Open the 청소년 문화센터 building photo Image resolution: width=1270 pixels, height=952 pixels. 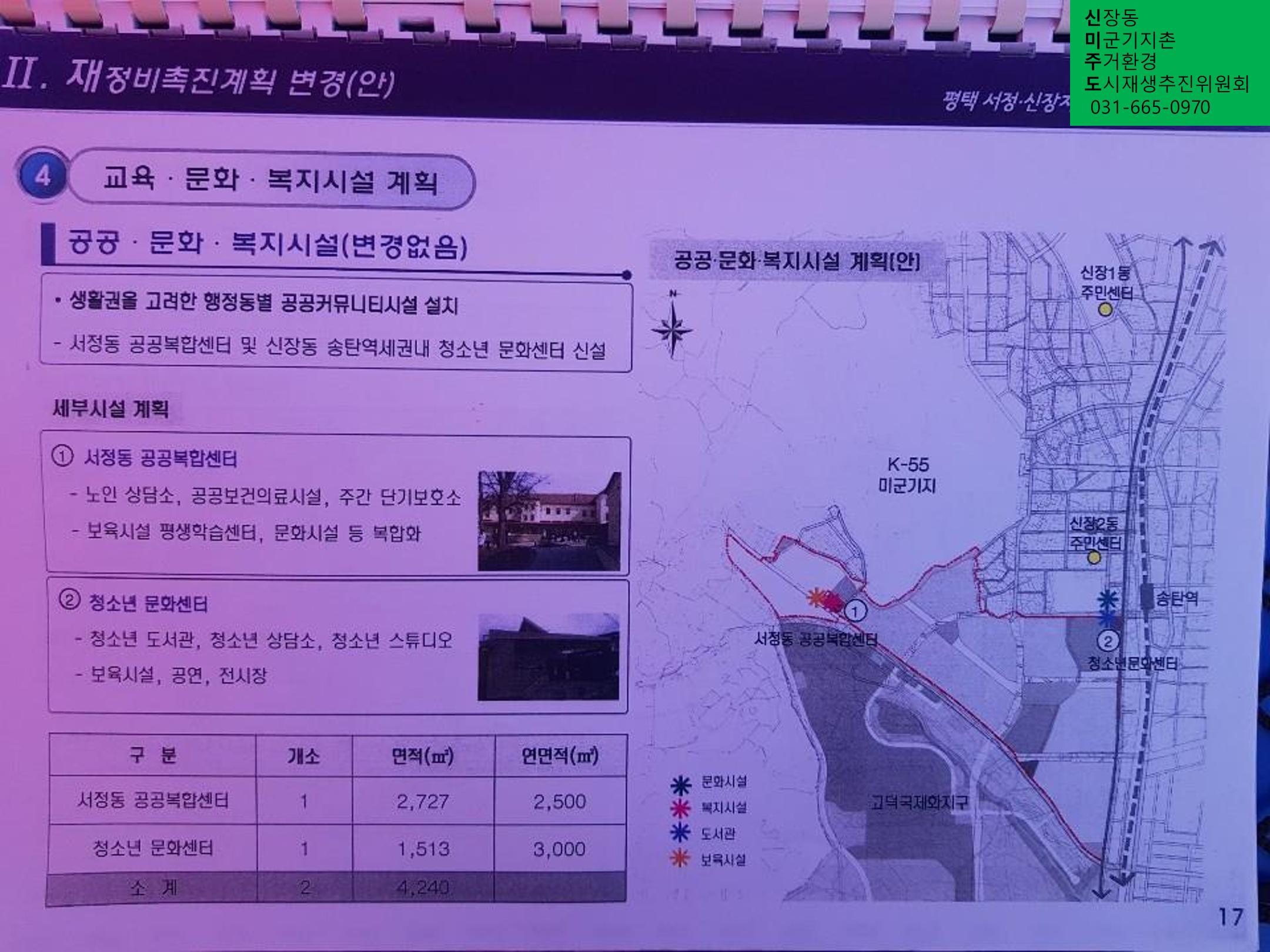click(549, 658)
